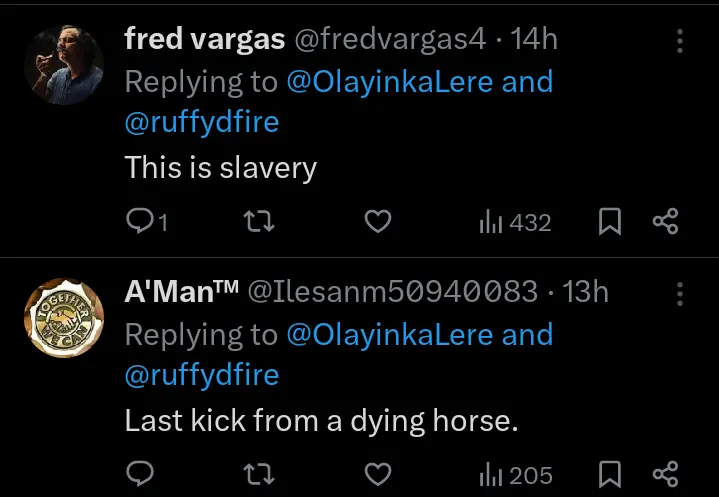Open more options for fred vargas's tweet

click(x=680, y=41)
